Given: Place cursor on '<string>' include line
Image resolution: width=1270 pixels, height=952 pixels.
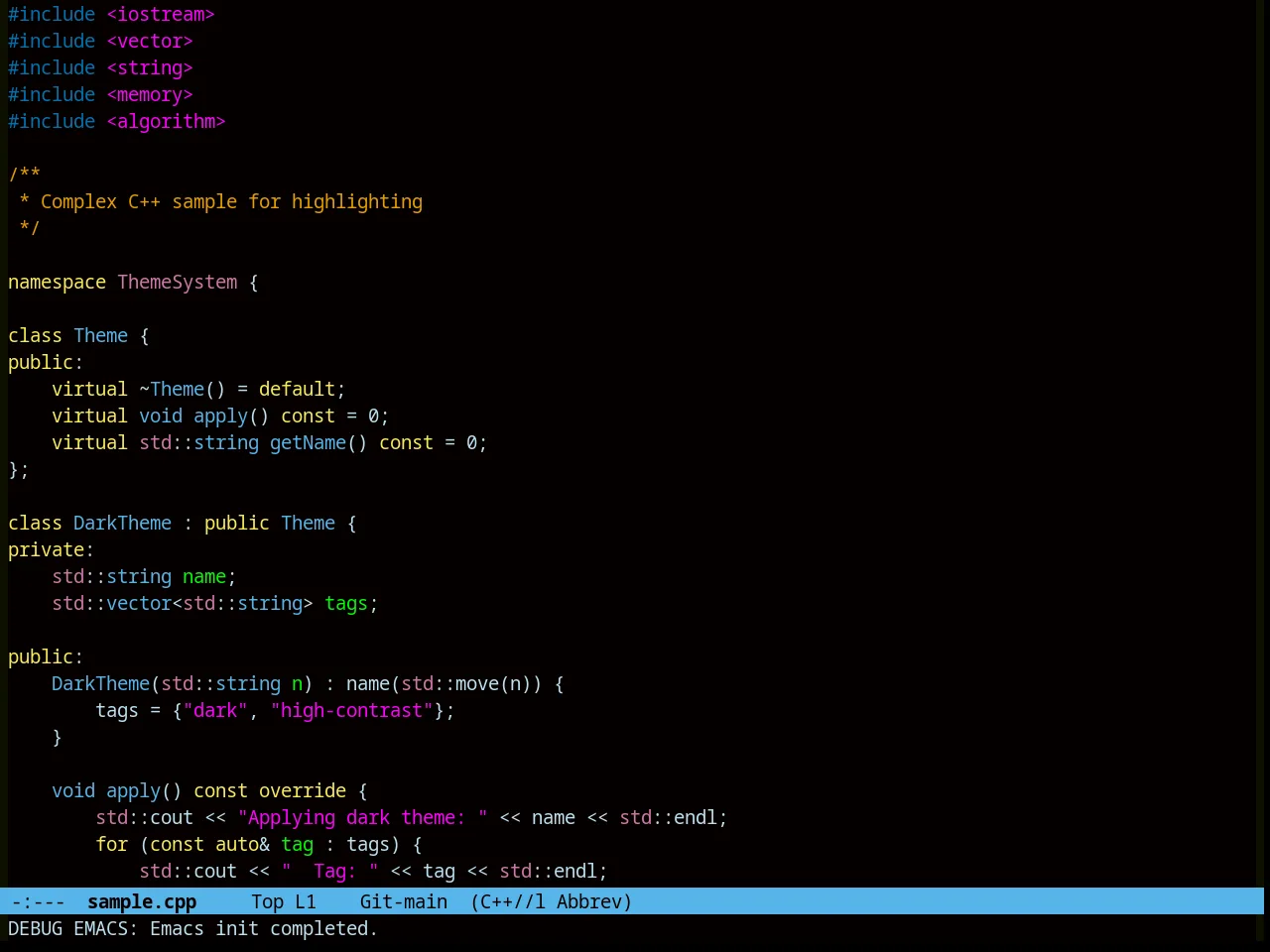Looking at the screenshot, I should pos(150,67).
